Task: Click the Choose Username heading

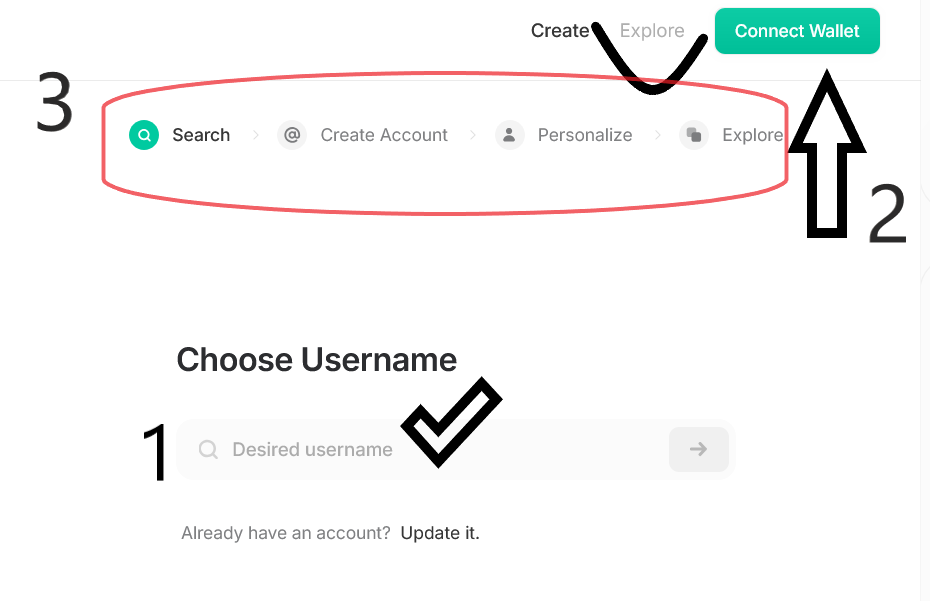Action: 316,360
